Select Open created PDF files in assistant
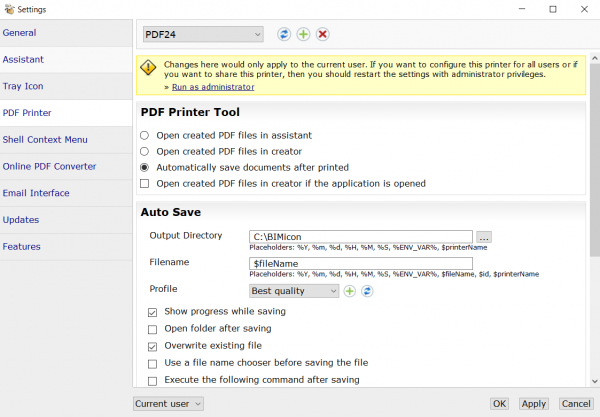This screenshot has height=417, width=600. pyautogui.click(x=146, y=135)
